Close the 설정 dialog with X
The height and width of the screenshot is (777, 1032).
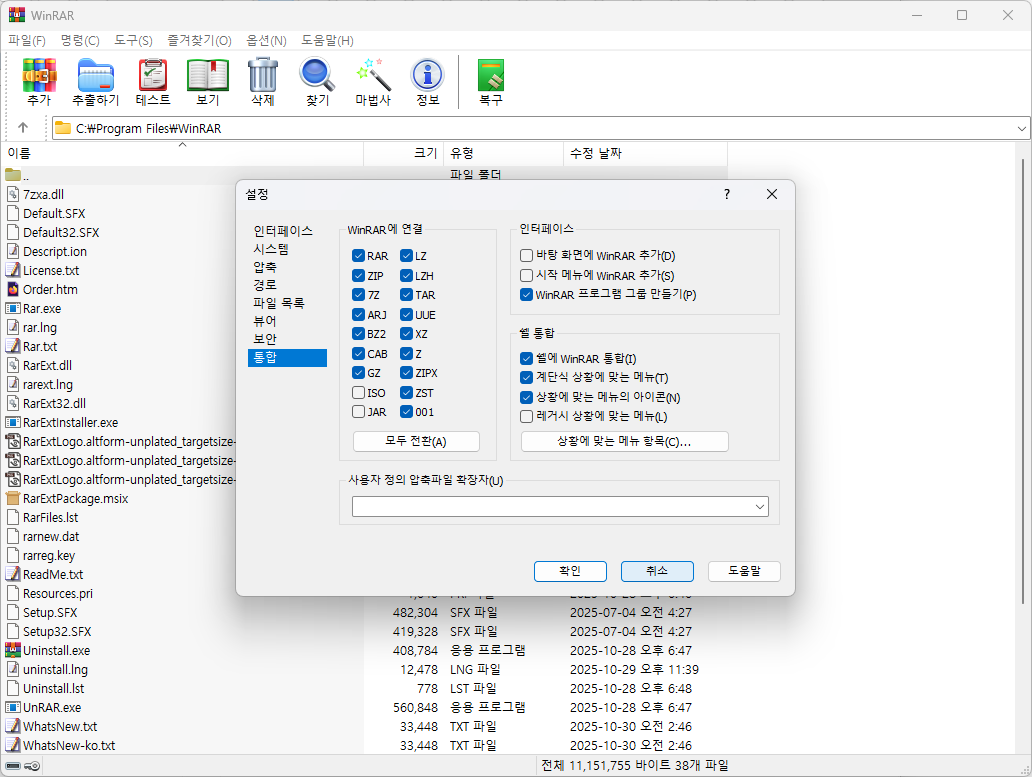(x=772, y=194)
